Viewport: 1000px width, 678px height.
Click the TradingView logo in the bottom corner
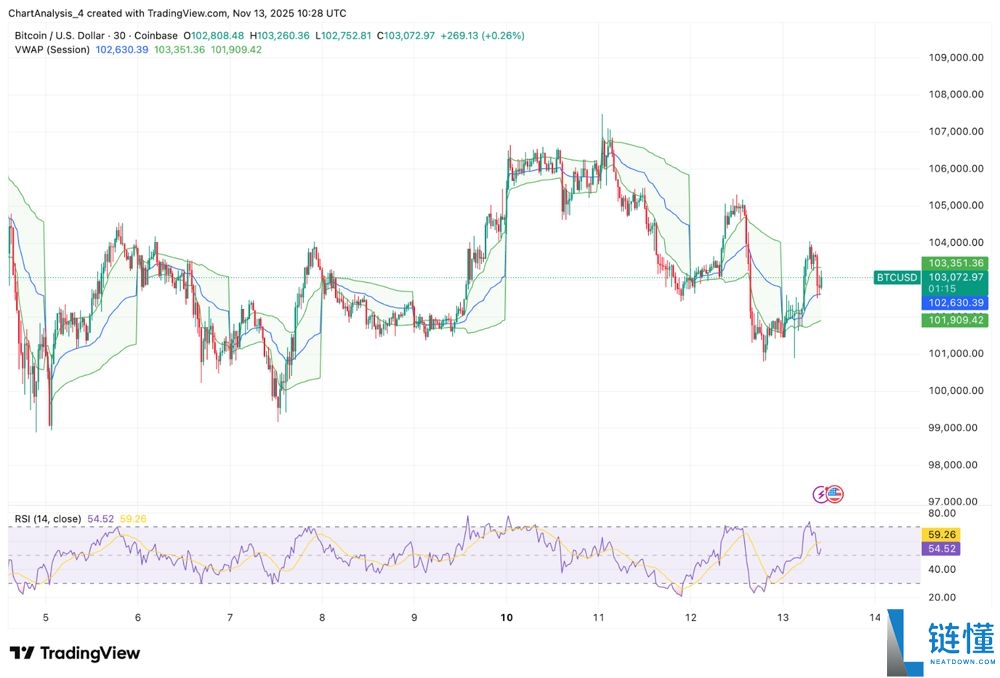point(24,651)
